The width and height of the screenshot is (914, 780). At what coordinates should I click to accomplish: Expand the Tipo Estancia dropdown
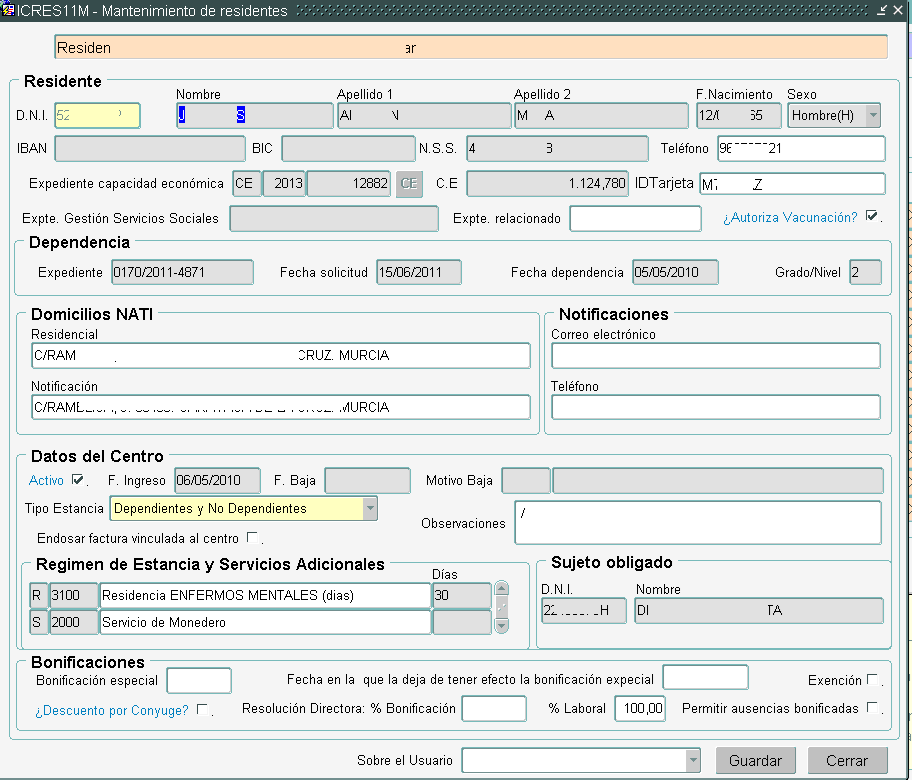pos(370,509)
